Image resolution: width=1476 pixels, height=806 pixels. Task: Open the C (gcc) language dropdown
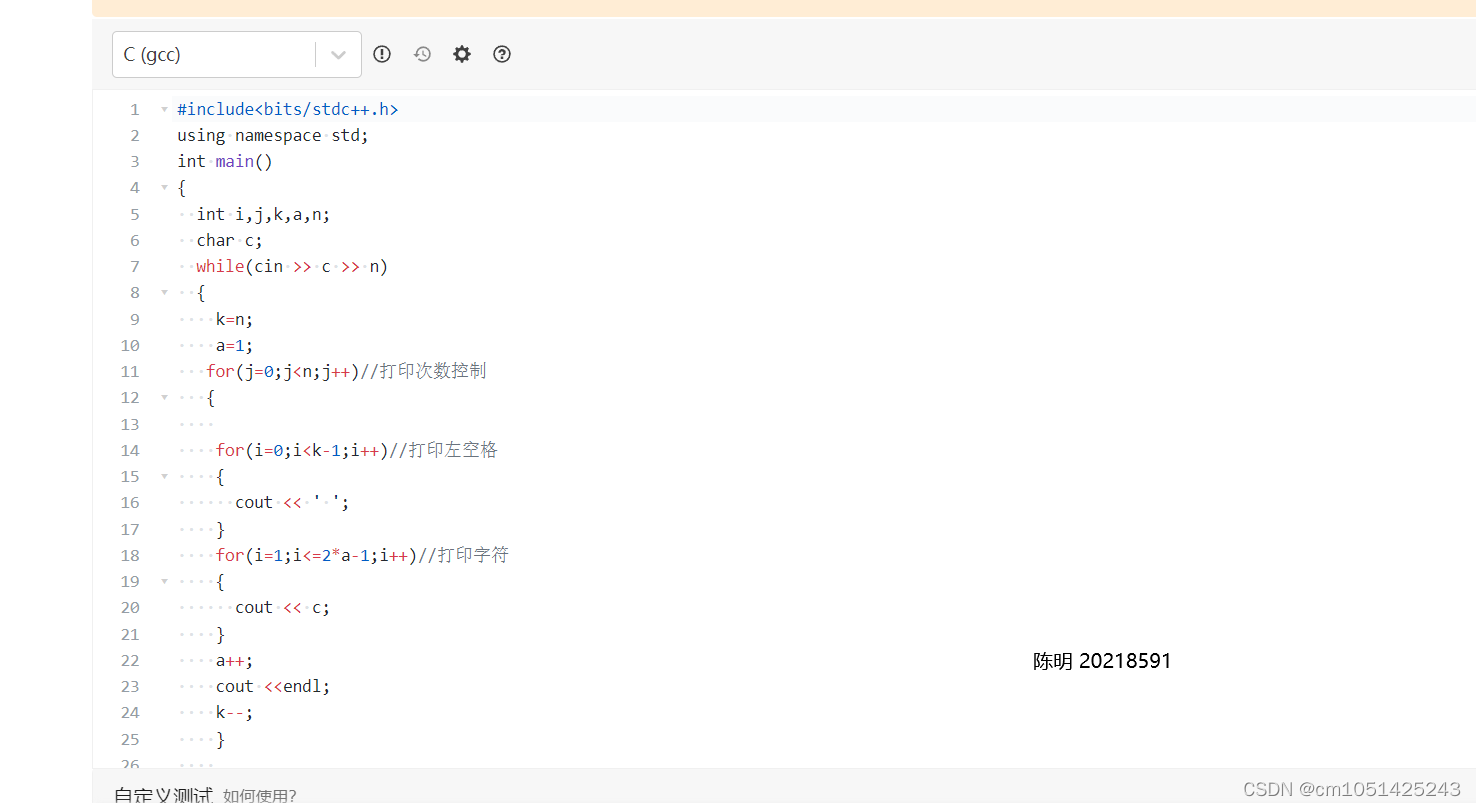pyautogui.click(x=236, y=54)
